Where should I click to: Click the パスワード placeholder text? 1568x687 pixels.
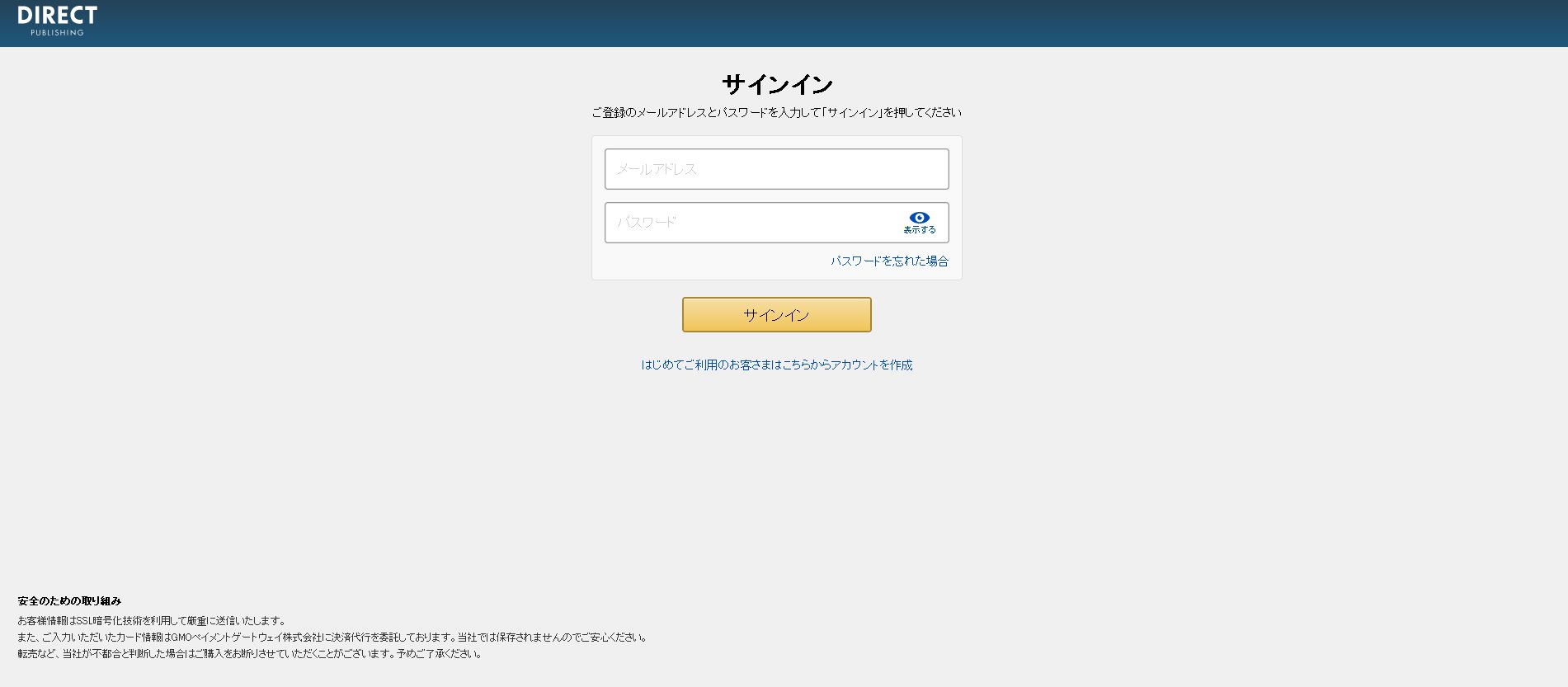[x=647, y=223]
